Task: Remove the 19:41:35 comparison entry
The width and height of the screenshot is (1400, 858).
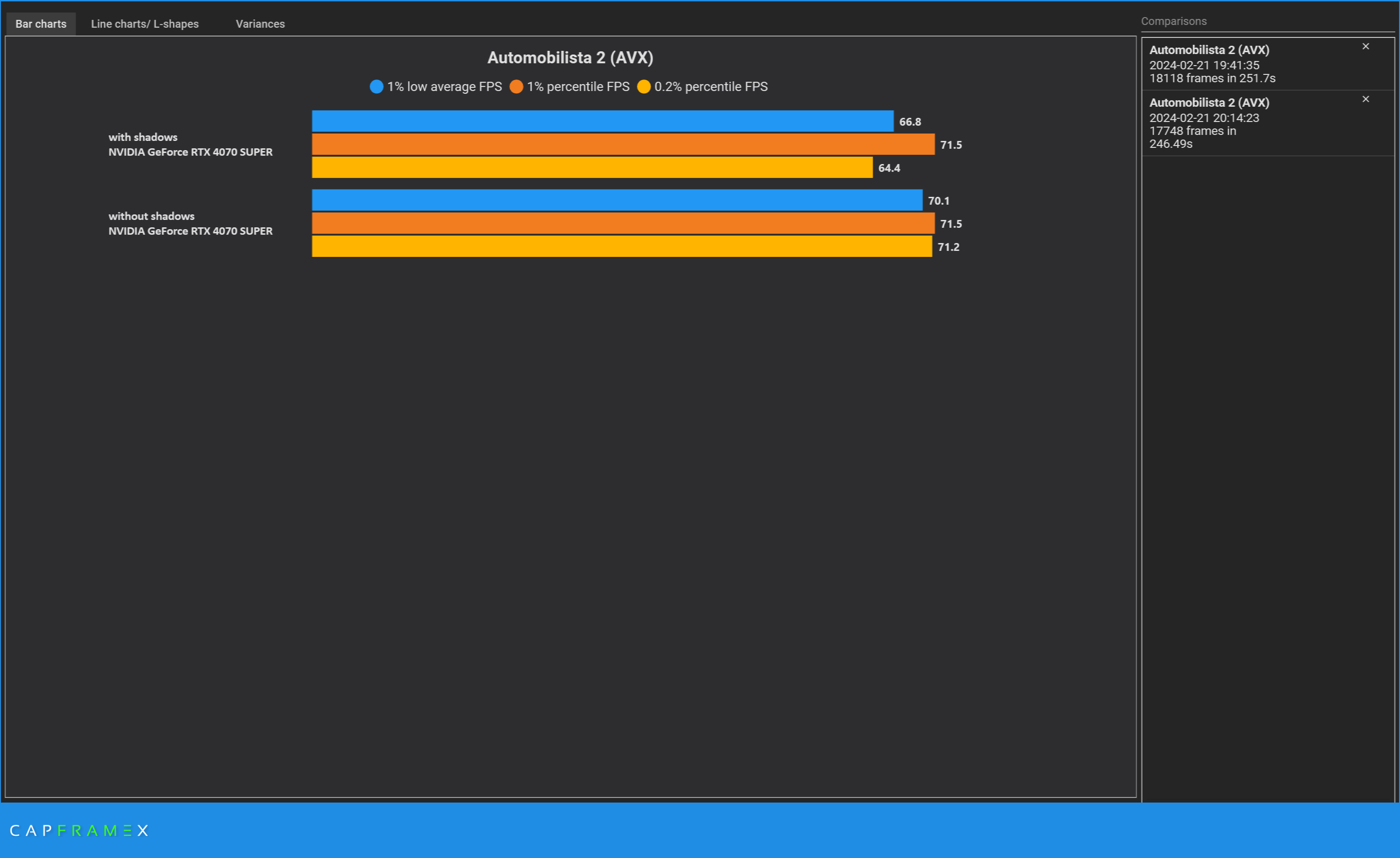Action: coord(1365,47)
